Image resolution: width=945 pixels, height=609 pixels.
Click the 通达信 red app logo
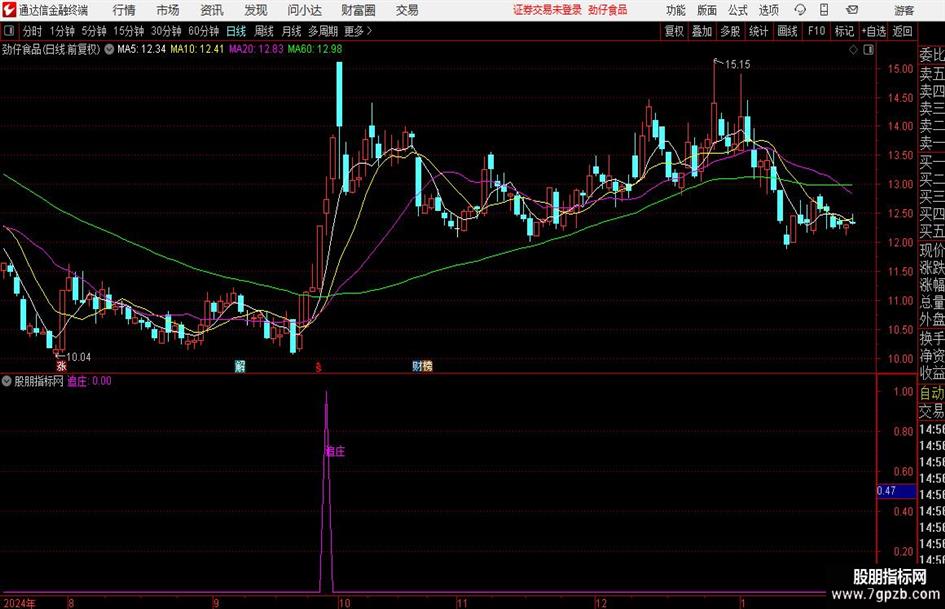pos(9,10)
